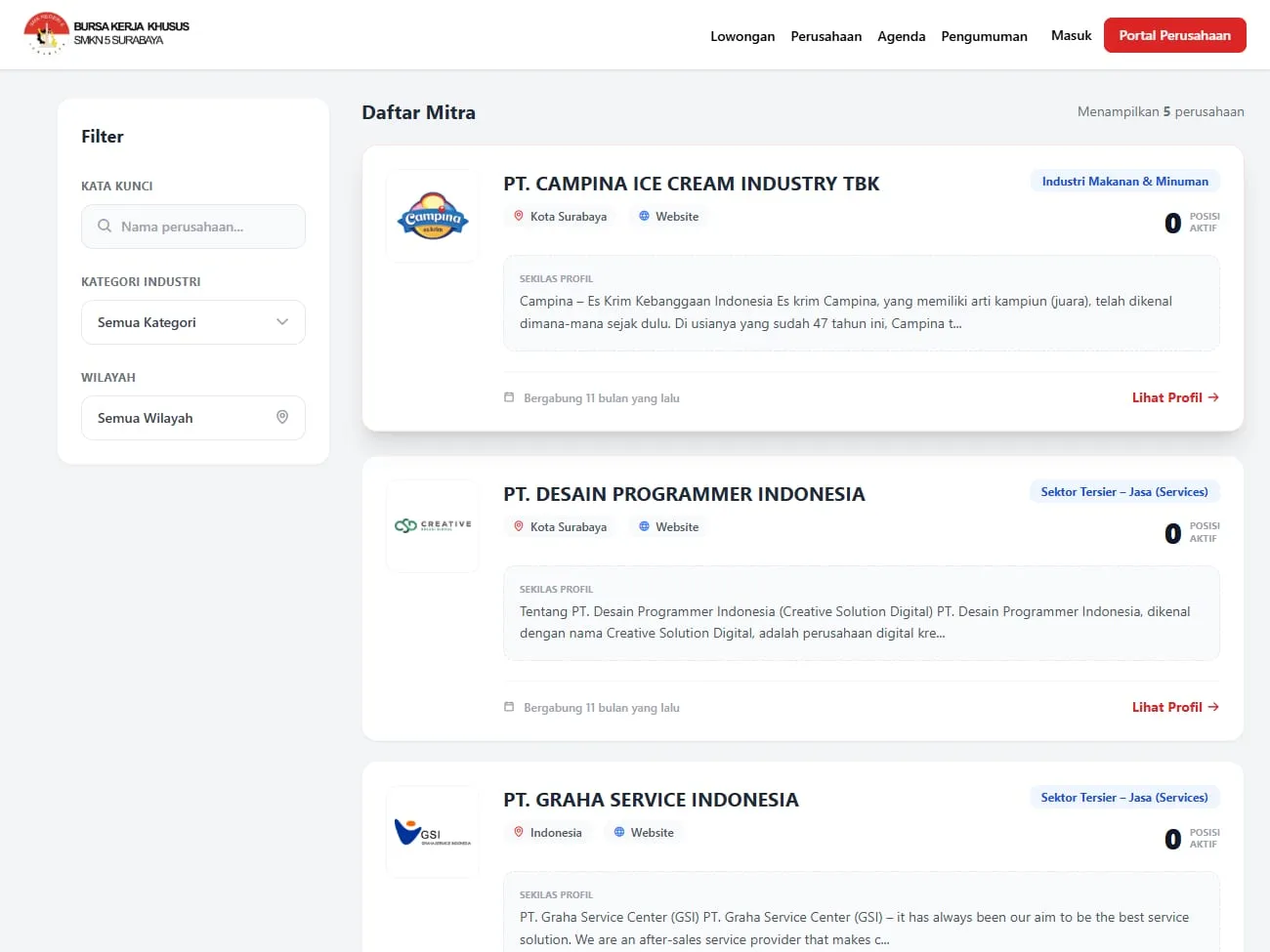Open the Semua Kategori dropdown
This screenshot has width=1270, height=952.
coord(193,322)
